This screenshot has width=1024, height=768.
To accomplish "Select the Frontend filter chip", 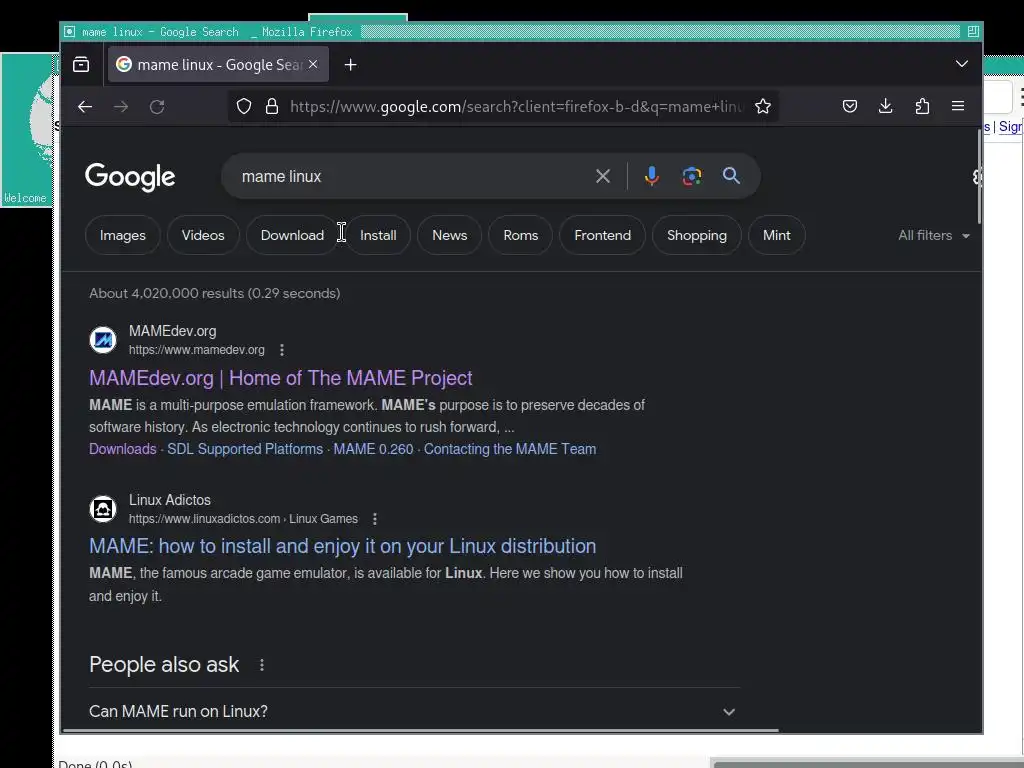I will tap(602, 235).
